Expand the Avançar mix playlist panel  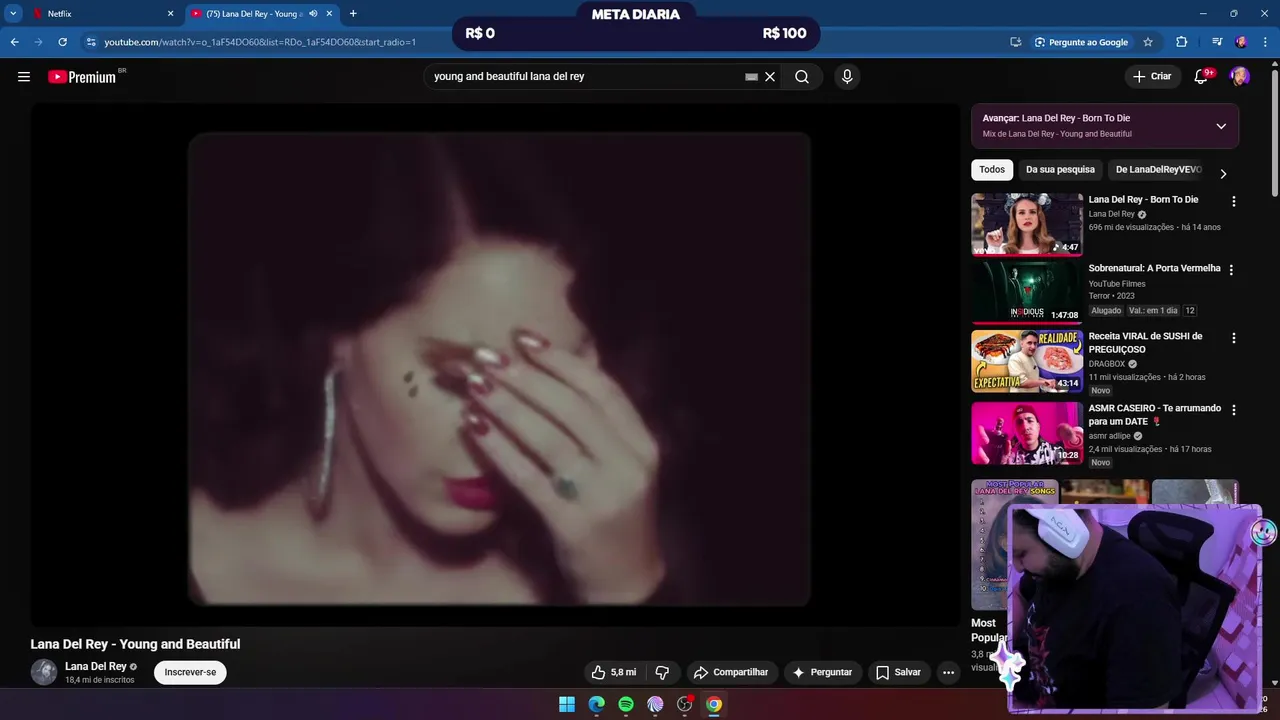(1221, 126)
